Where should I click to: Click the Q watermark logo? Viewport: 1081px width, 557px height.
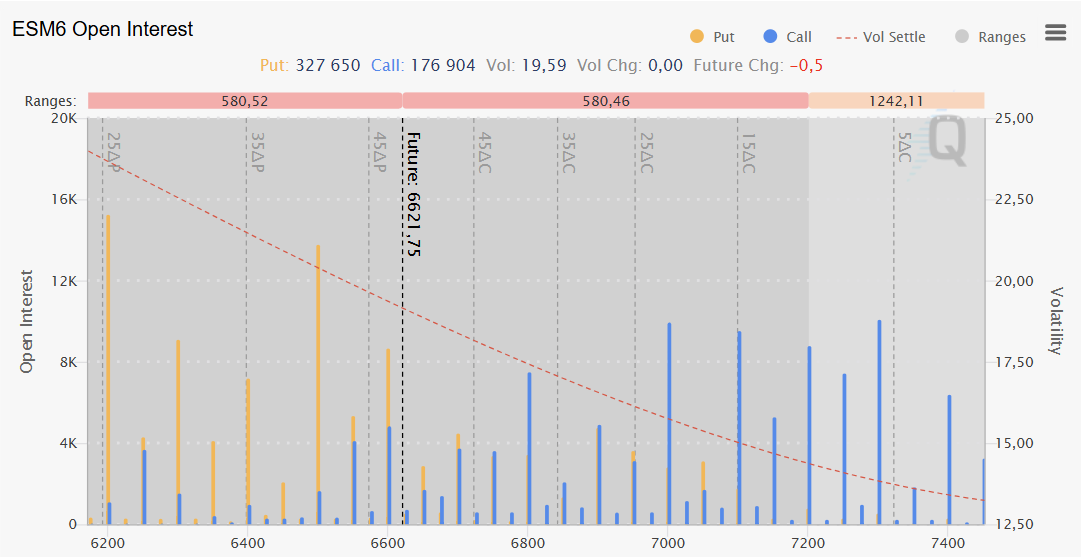click(947, 140)
